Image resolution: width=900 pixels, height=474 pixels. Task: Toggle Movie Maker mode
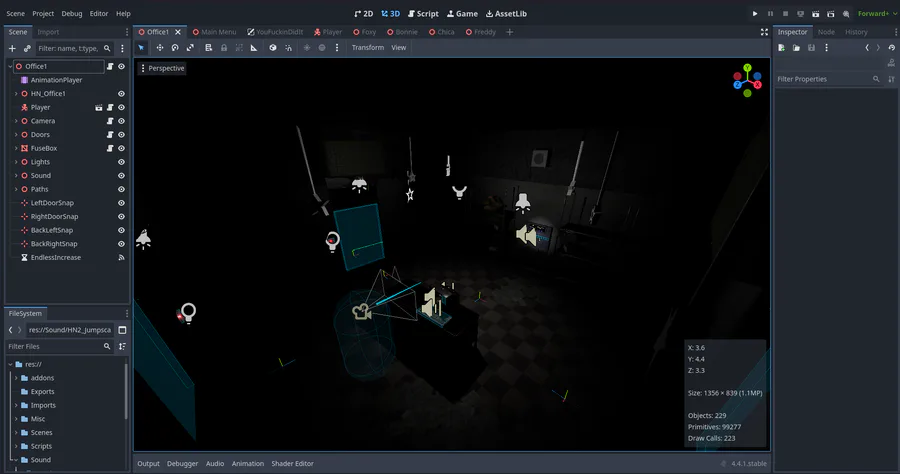846,14
